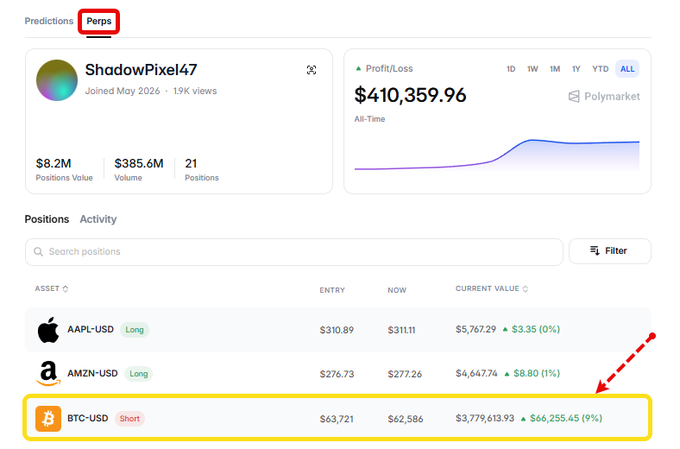Click the $3,779,613.93 current value
The height and width of the screenshot is (449, 680).
point(485,418)
